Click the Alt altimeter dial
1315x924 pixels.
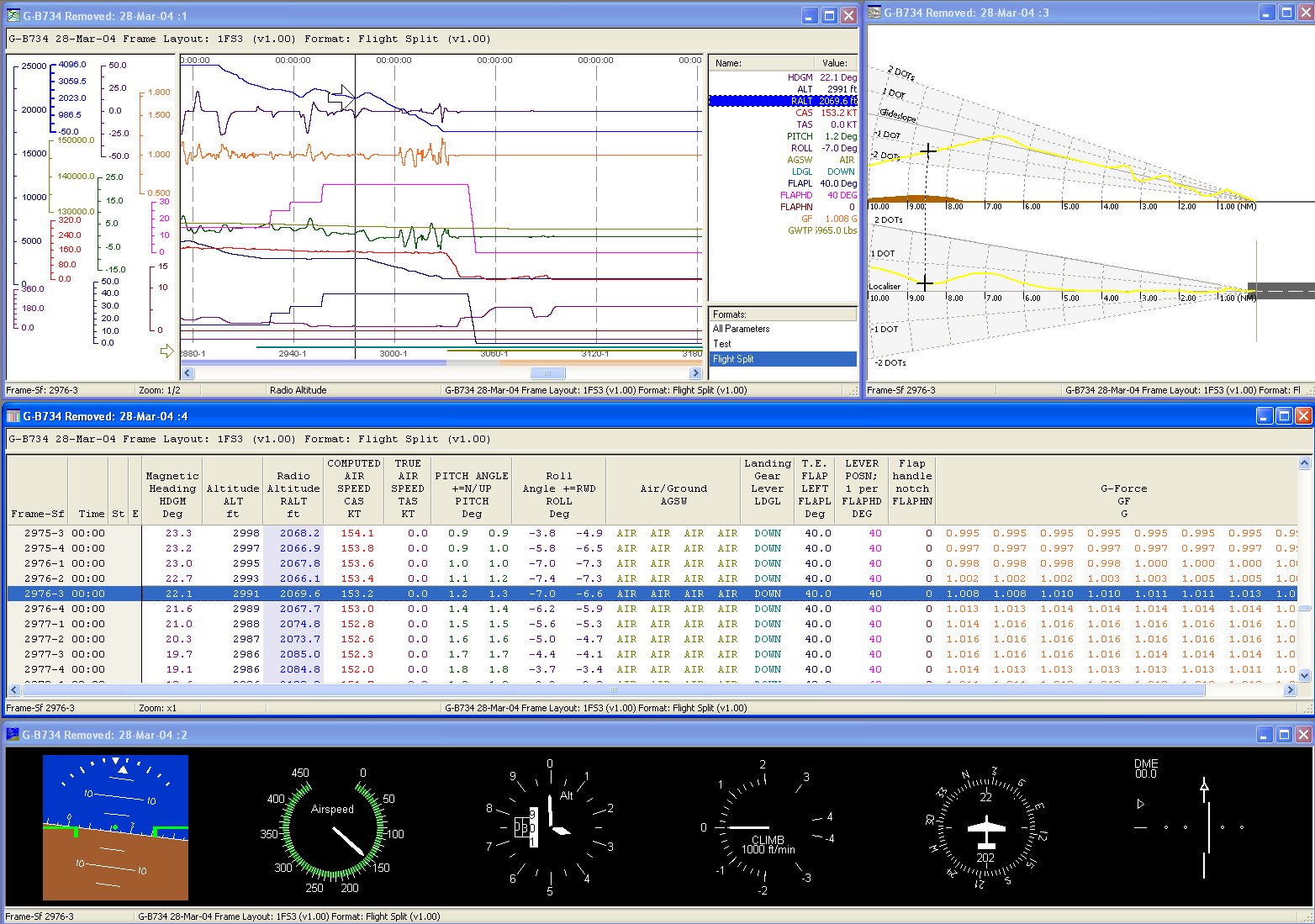550,829
